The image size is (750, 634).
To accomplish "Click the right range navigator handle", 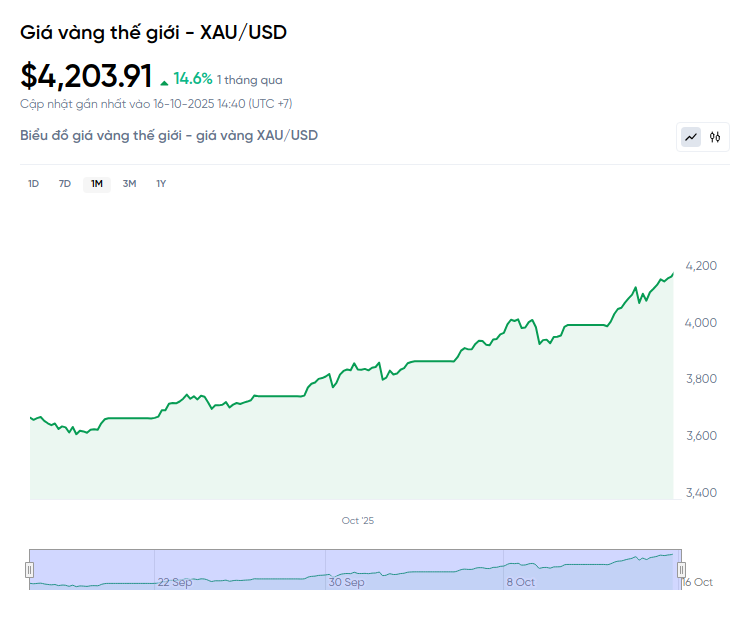I will click(681, 570).
